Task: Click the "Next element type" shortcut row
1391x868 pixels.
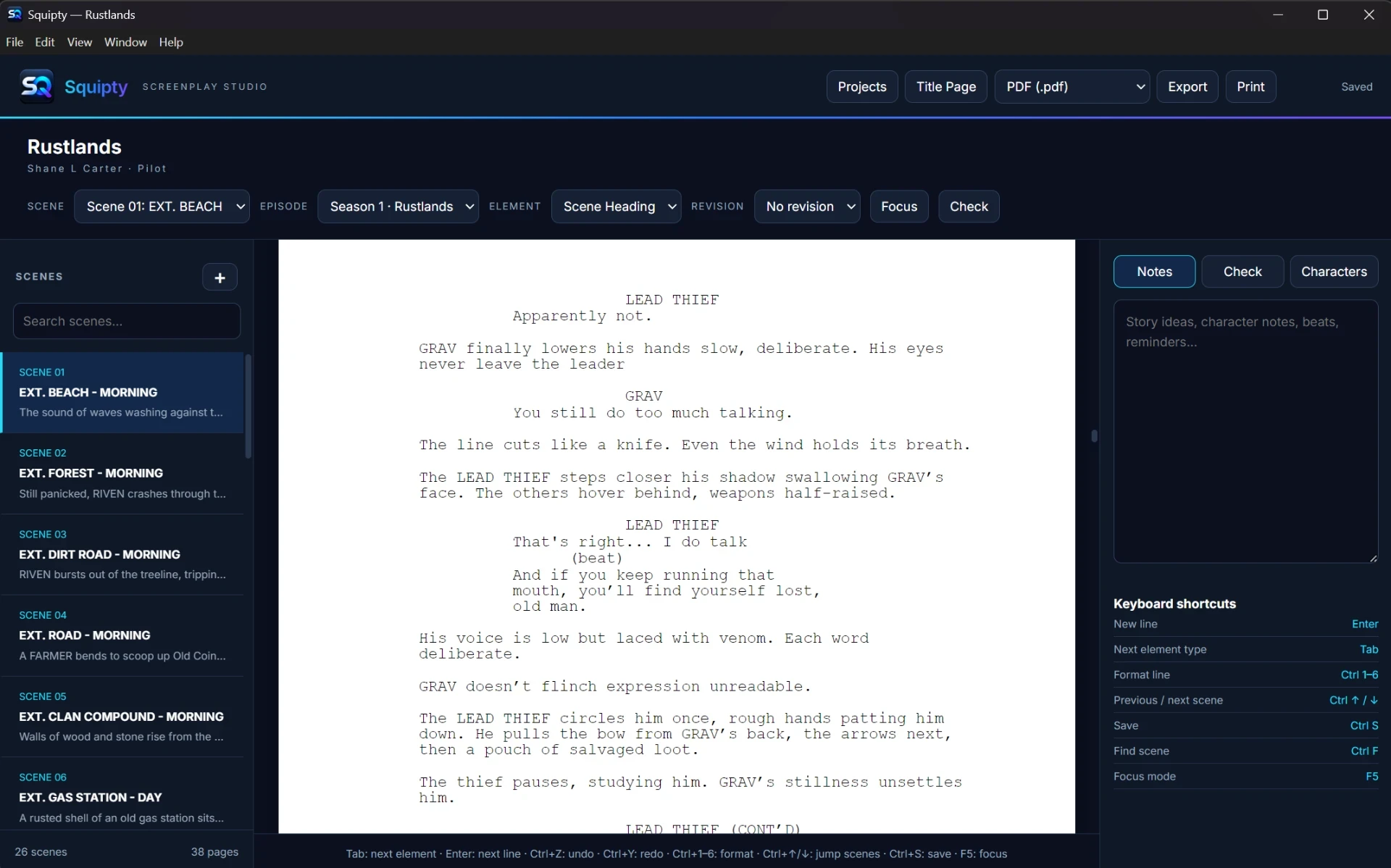Action: 1245,650
